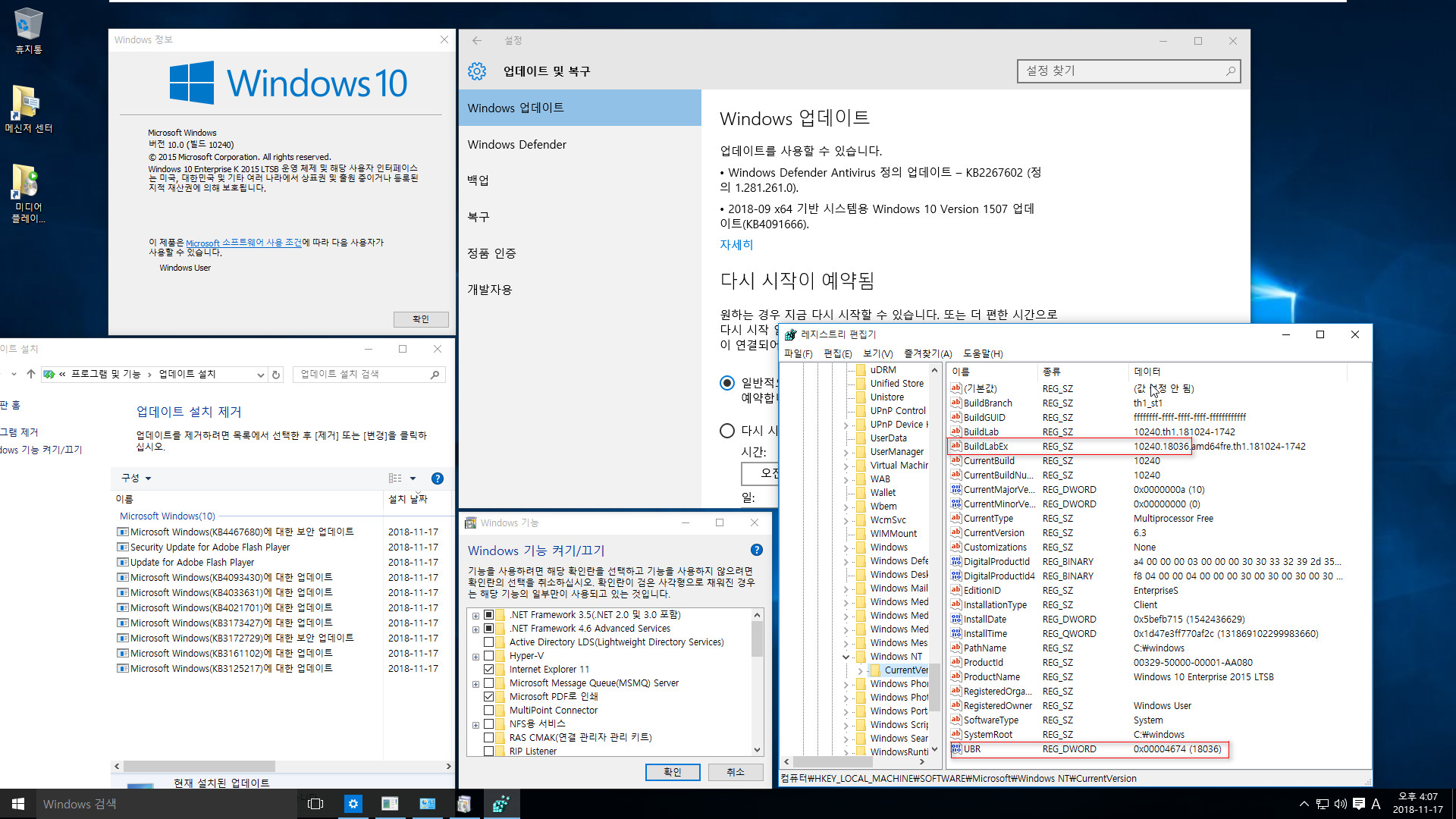Open Task View on the taskbar

coord(315,804)
